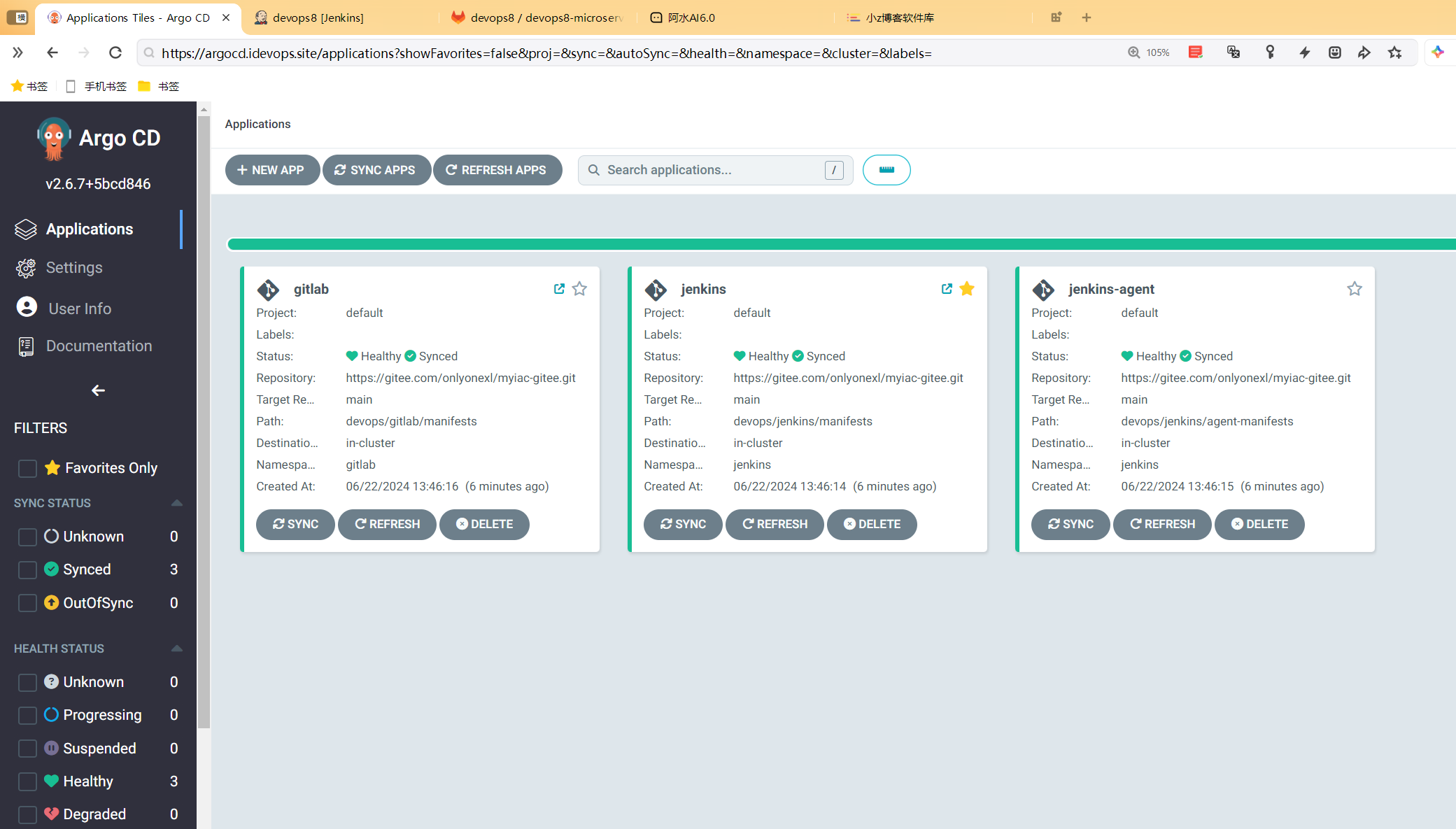Click REFRESH APPS button
The width and height of the screenshot is (1456, 829).
(497, 170)
